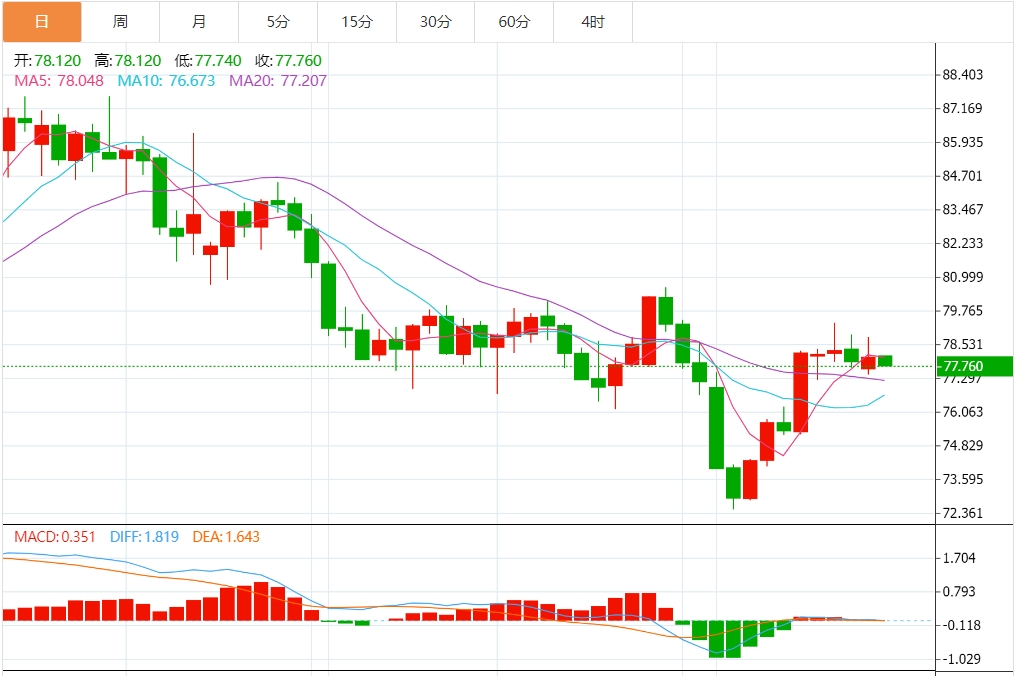Click the -0.118 MACD axis label
The height and width of the screenshot is (676, 1026).
[961, 626]
